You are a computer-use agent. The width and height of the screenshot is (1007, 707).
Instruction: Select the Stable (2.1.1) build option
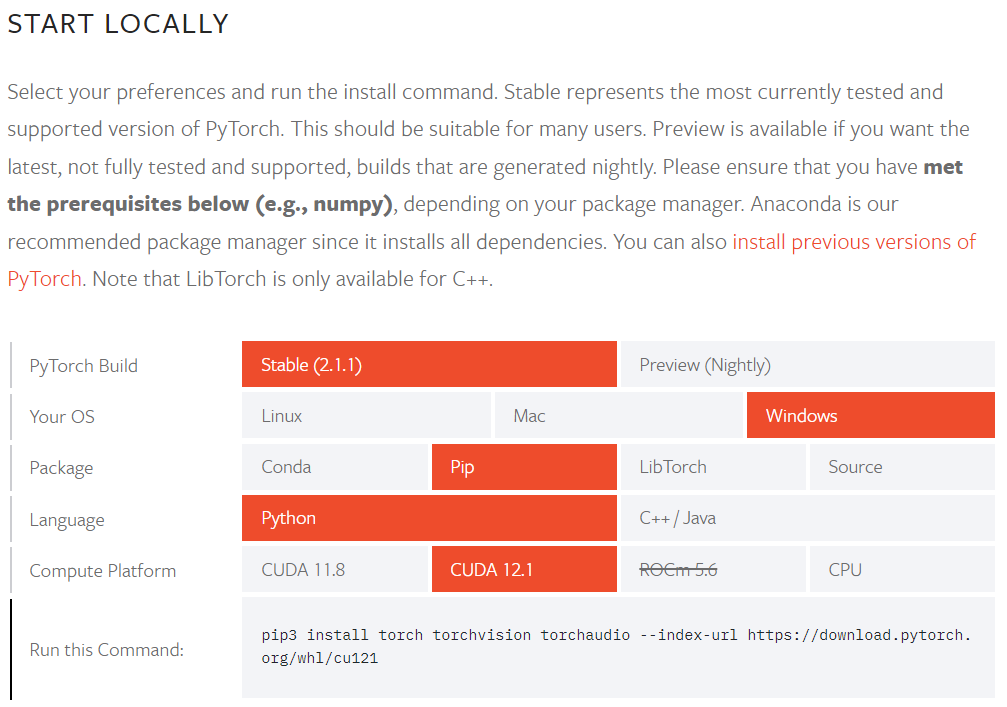click(429, 365)
